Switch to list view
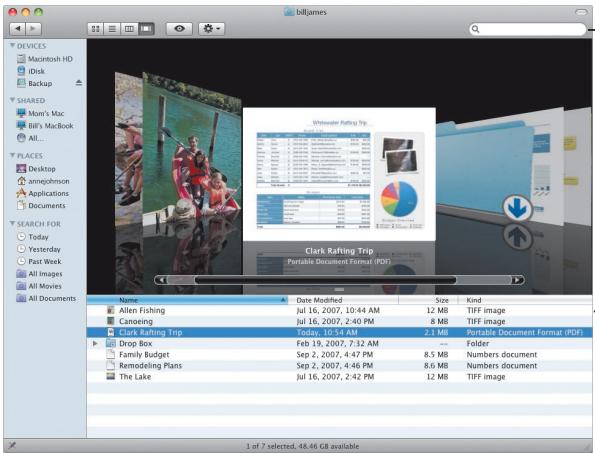Image resolution: width=595 pixels, height=453 pixels. click(x=112, y=29)
